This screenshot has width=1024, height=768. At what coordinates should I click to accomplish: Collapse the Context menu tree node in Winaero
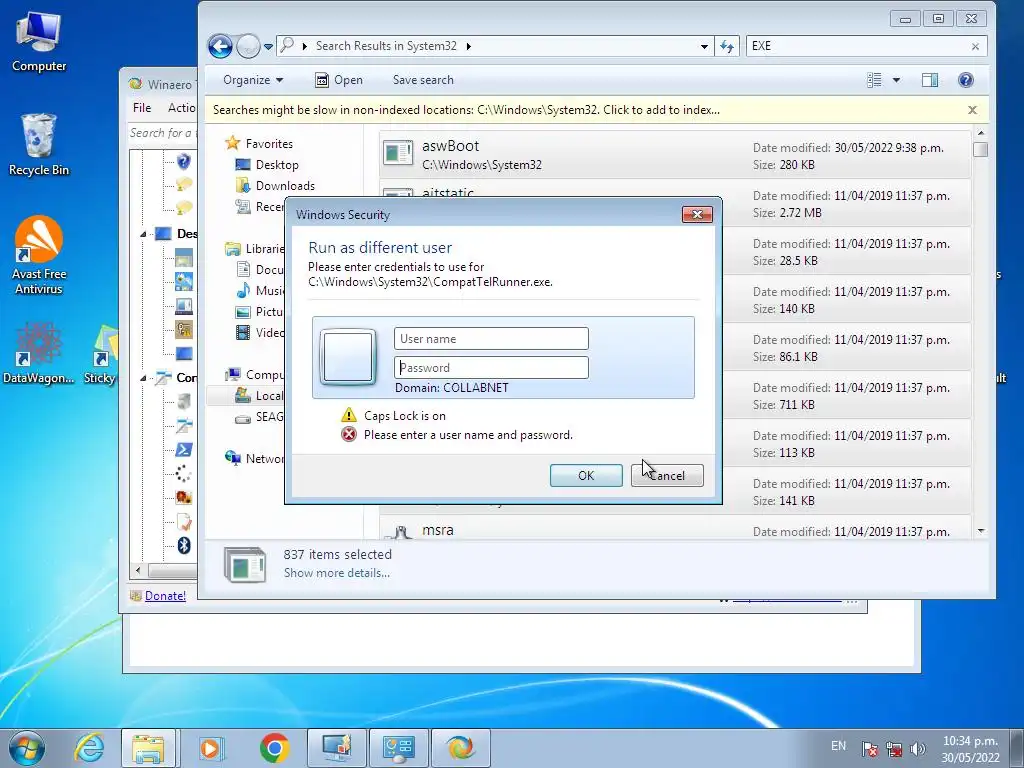tap(143, 377)
